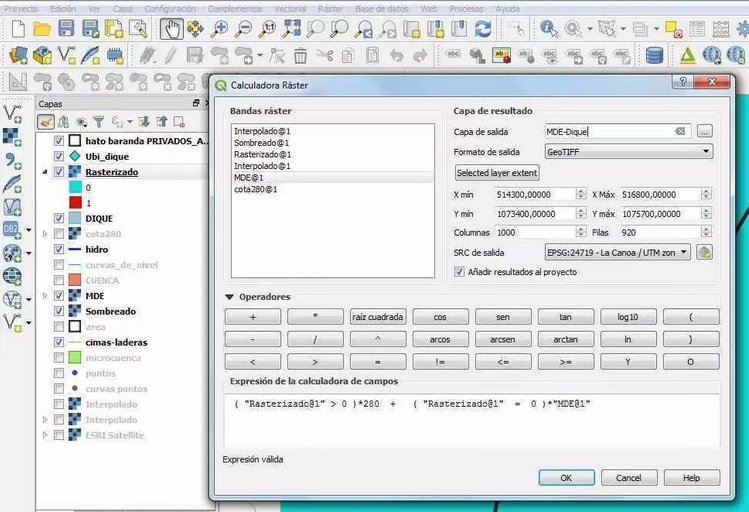
Task: Click the Save Project floppy icon
Action: (66, 29)
